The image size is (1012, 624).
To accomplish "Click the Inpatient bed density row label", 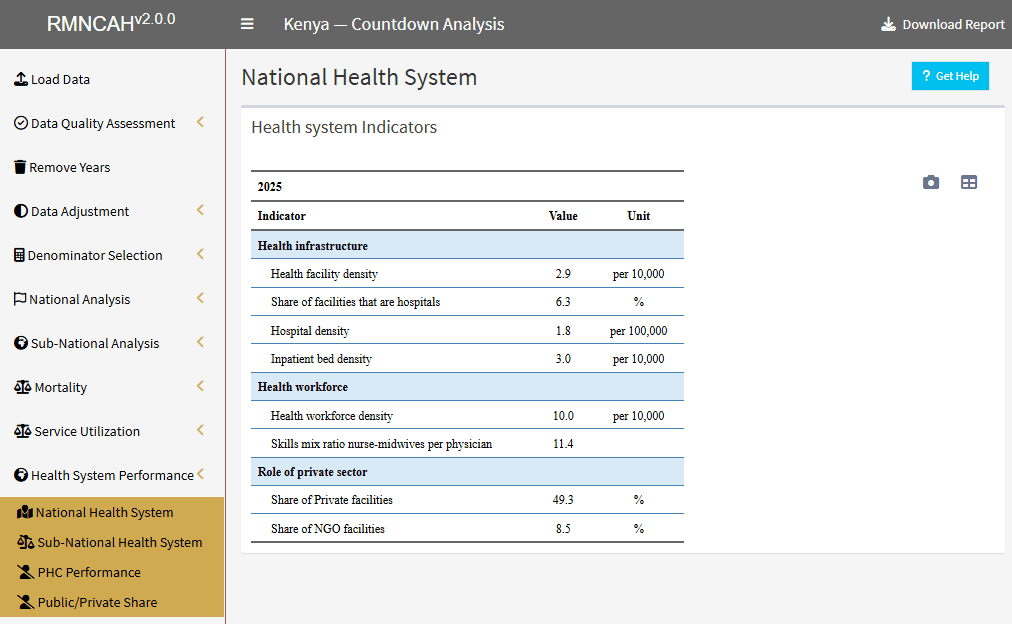I will pyautogui.click(x=321, y=359).
